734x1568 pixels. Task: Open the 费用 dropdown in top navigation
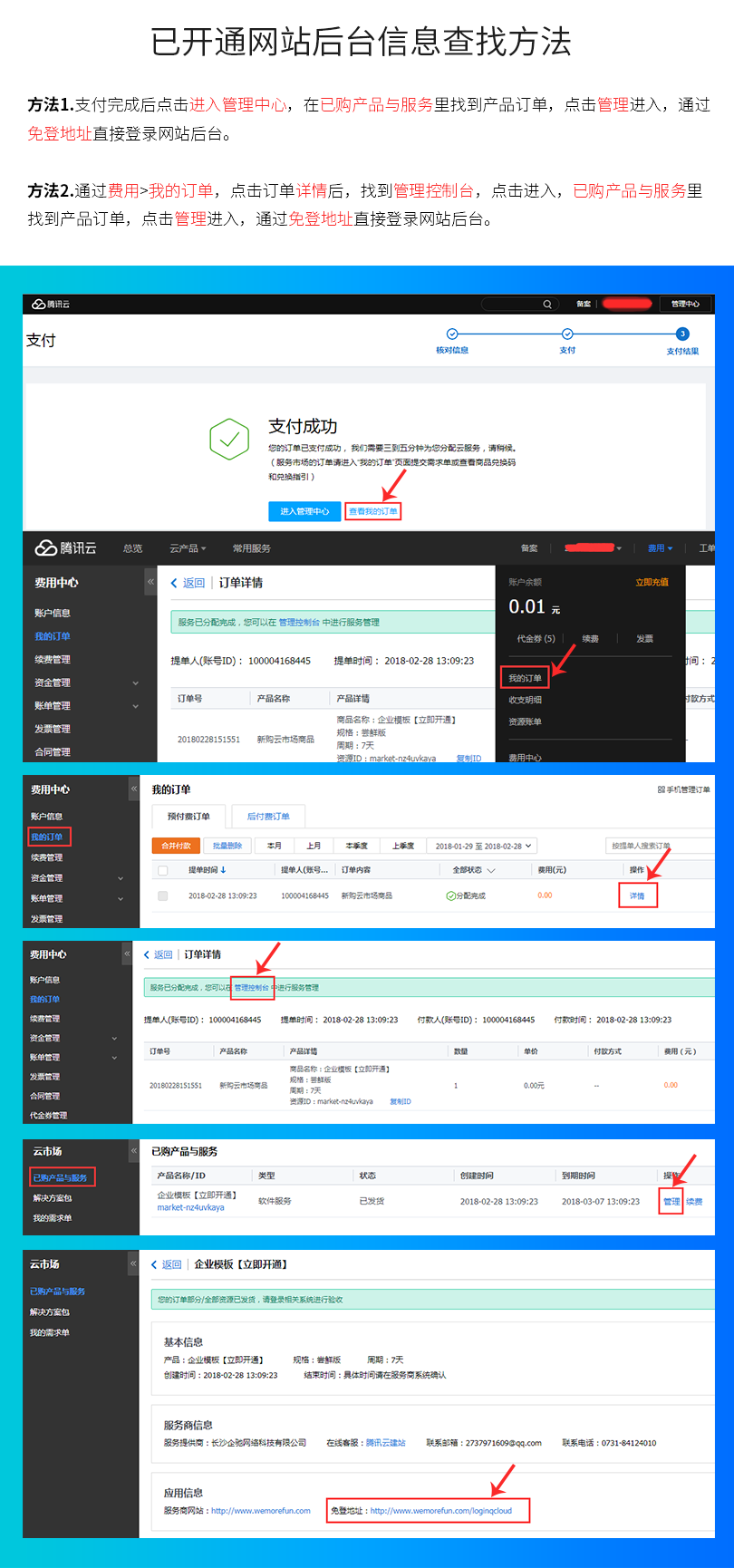point(660,548)
